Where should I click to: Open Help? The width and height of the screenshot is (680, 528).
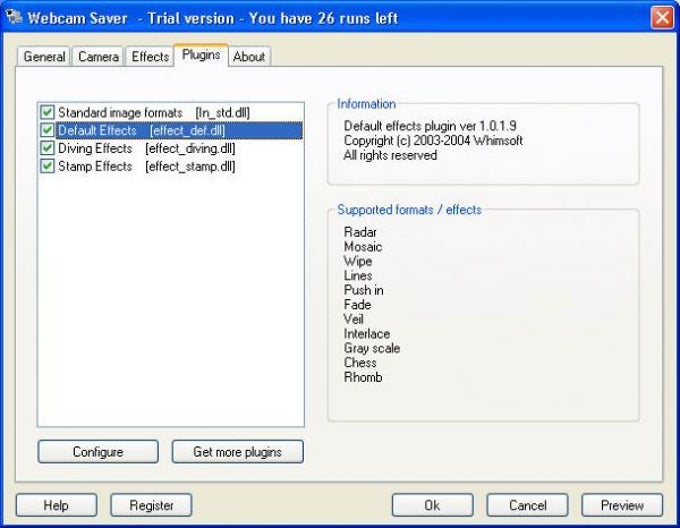pos(56,505)
